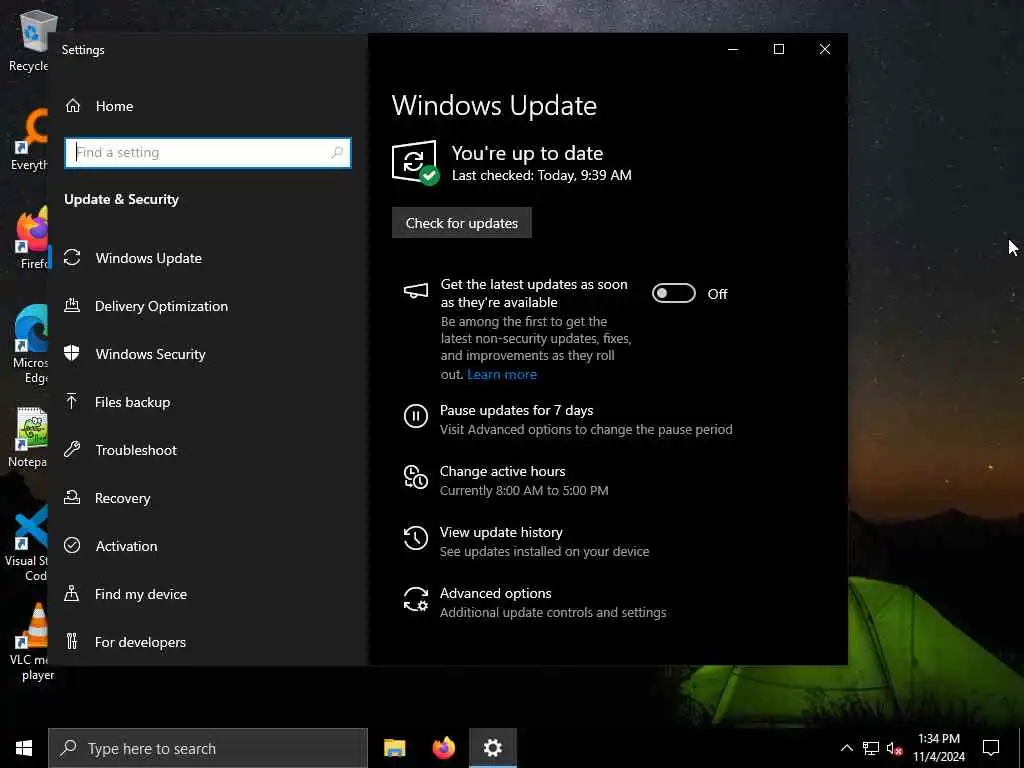Viewport: 1024px width, 768px height.
Task: Click the megaphone icon beside latest updates
Action: (x=416, y=291)
